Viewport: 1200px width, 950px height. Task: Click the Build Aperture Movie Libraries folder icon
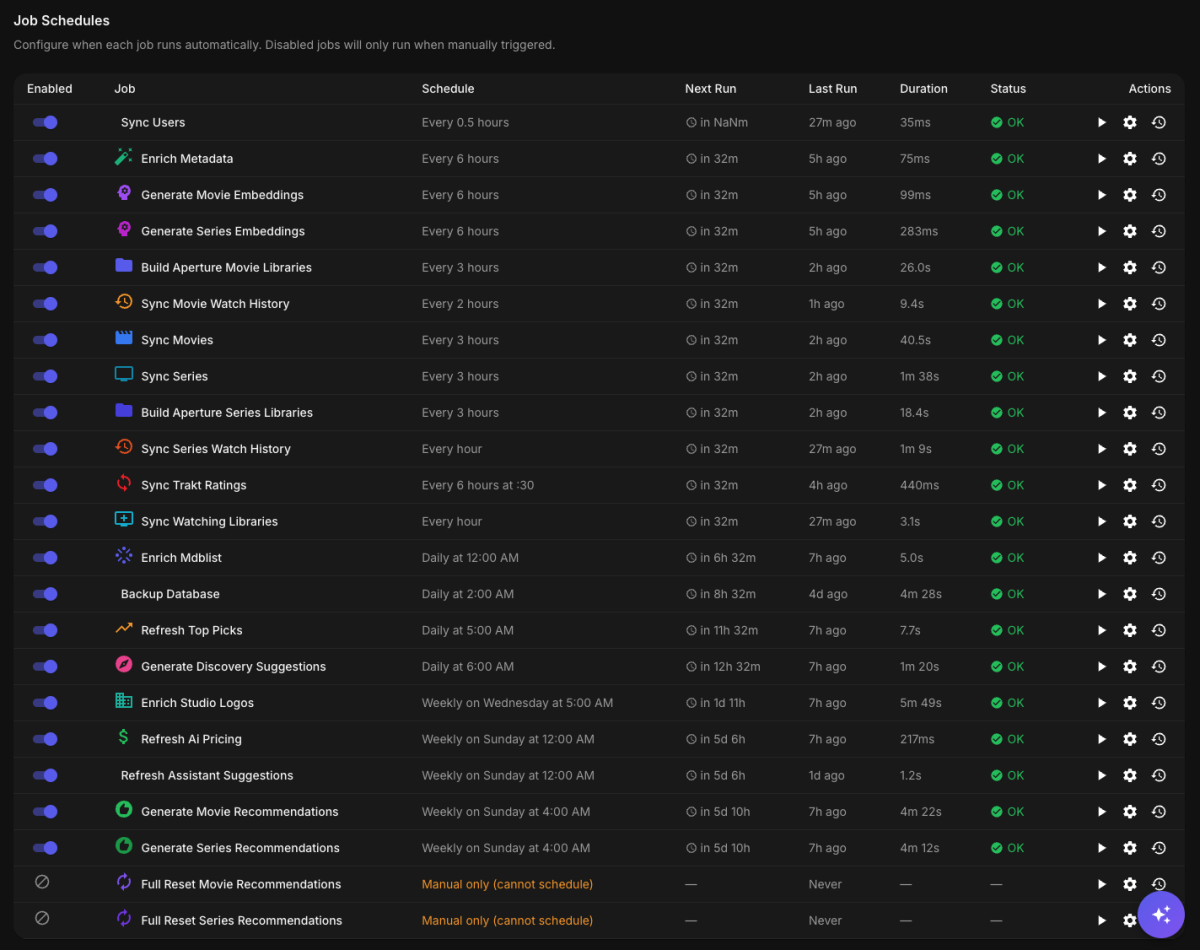coord(124,267)
